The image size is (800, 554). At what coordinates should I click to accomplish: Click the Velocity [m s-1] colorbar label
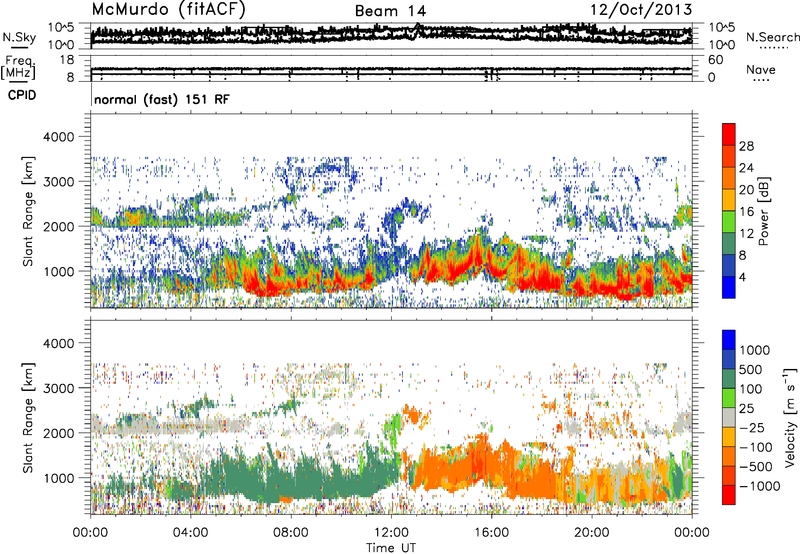(x=790, y=417)
